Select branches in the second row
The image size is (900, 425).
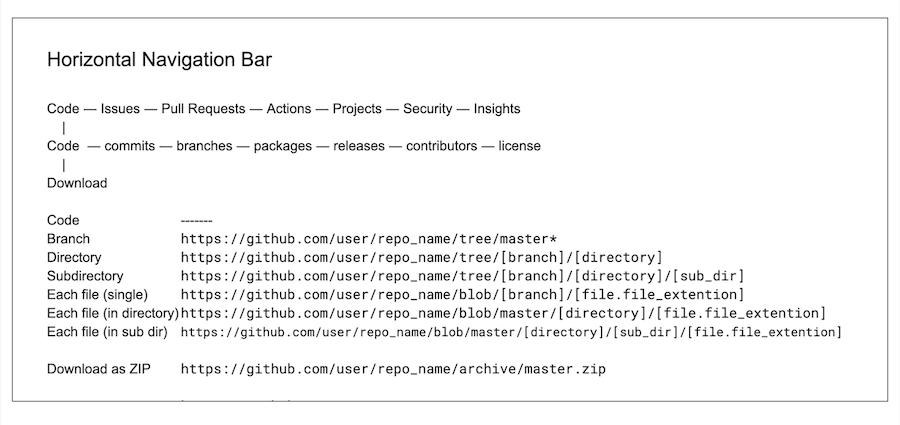coord(205,146)
